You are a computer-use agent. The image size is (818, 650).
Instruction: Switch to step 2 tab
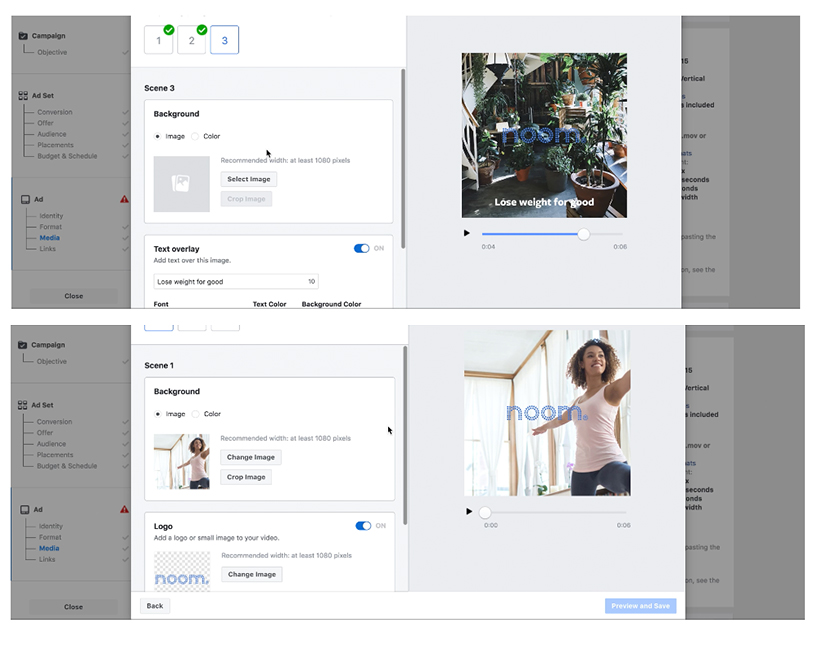(x=191, y=39)
